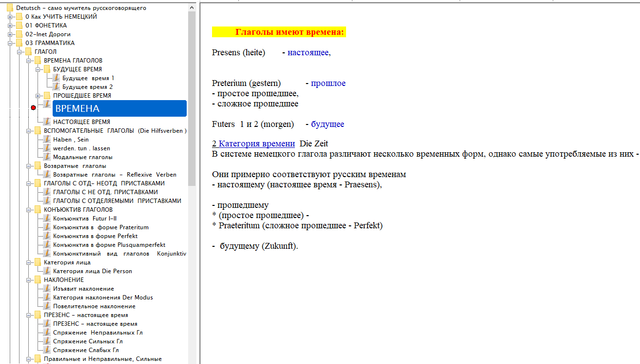Click note icon of 'Будущее время 2'
This screenshot has height=364, width=640.
tap(56, 87)
